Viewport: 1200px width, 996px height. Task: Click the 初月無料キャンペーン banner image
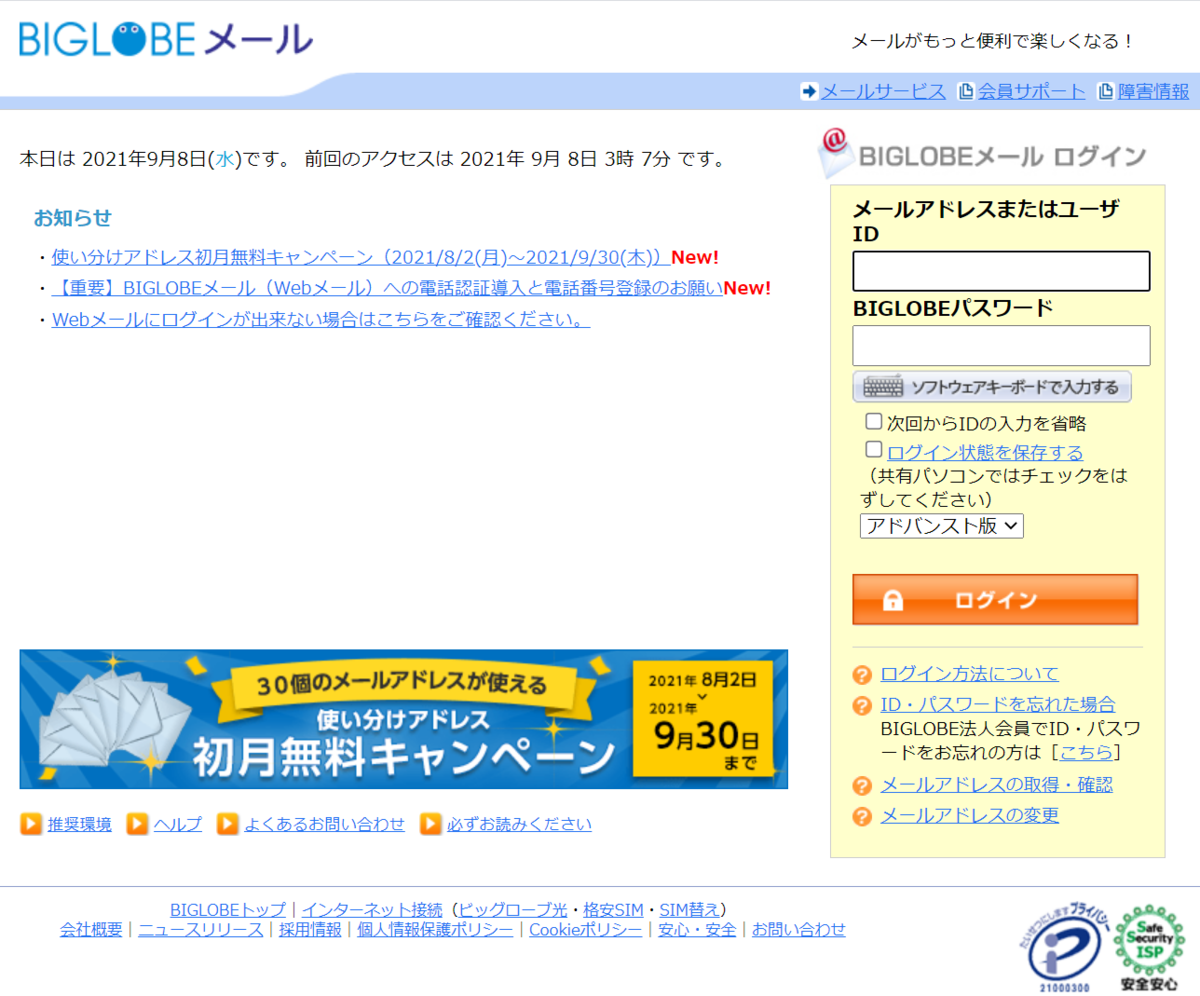tap(404, 719)
